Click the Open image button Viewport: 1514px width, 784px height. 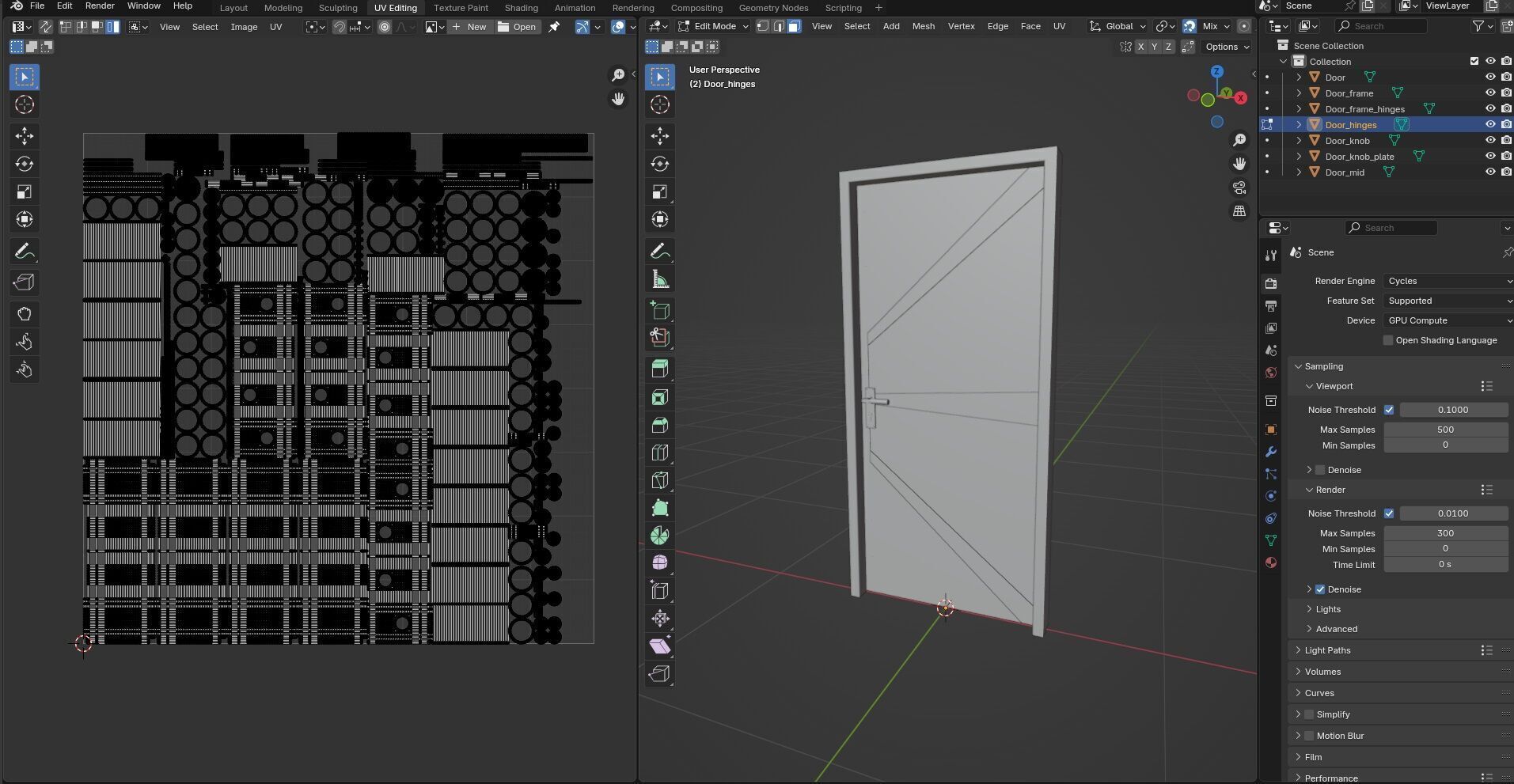point(517,27)
